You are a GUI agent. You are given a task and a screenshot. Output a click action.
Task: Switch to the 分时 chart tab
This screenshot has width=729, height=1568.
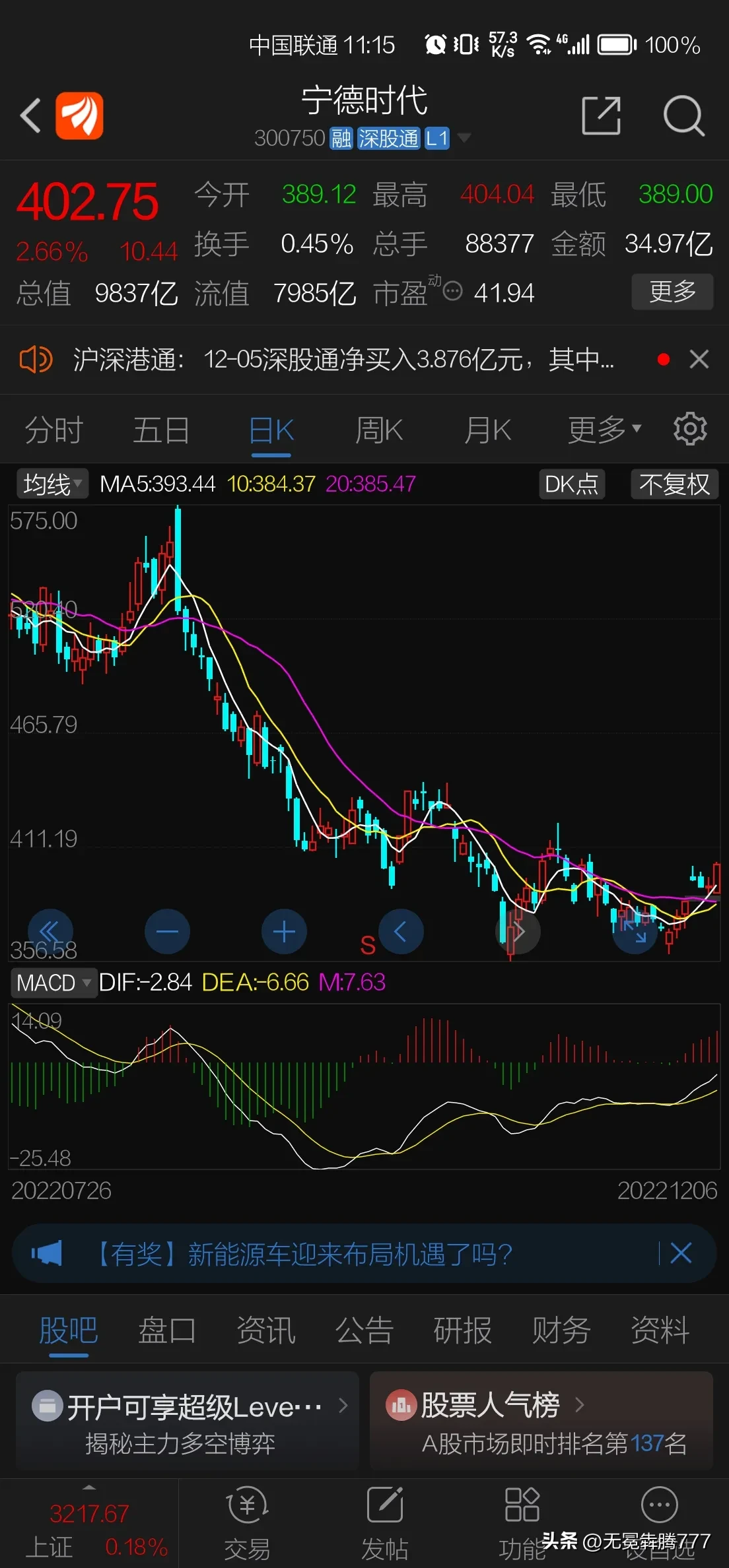[53, 431]
